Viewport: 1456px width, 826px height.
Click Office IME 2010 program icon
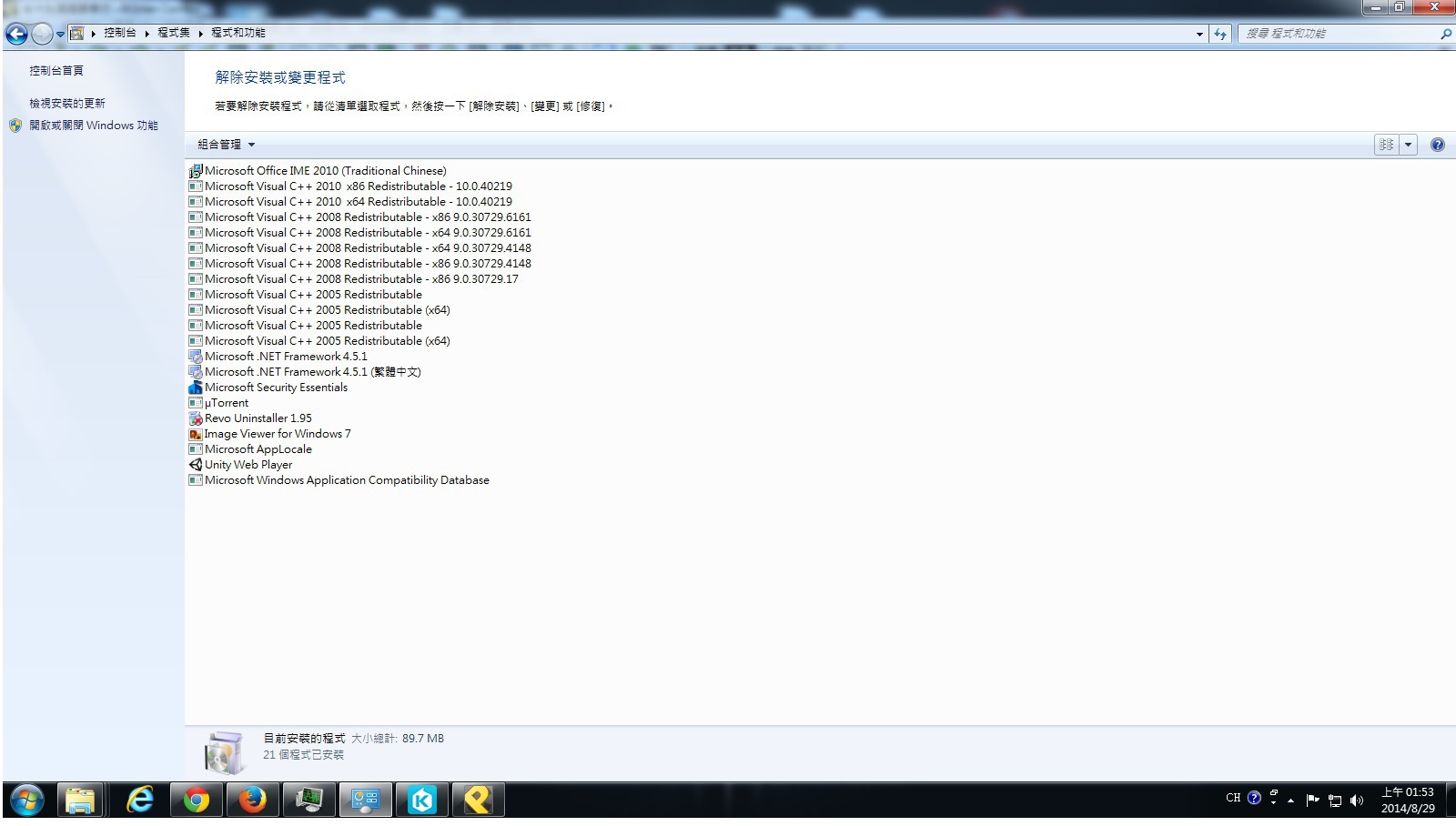click(x=196, y=171)
